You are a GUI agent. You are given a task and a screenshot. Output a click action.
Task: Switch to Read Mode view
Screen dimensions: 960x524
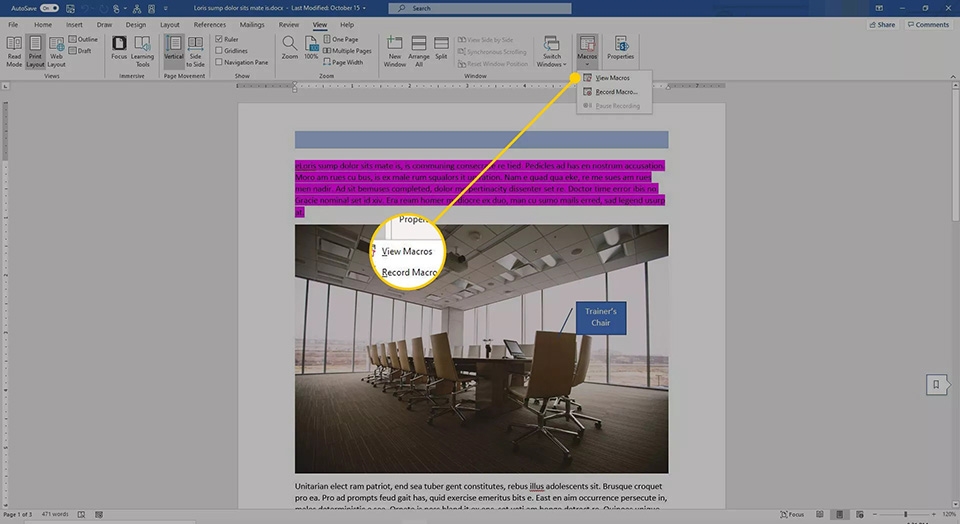click(13, 51)
